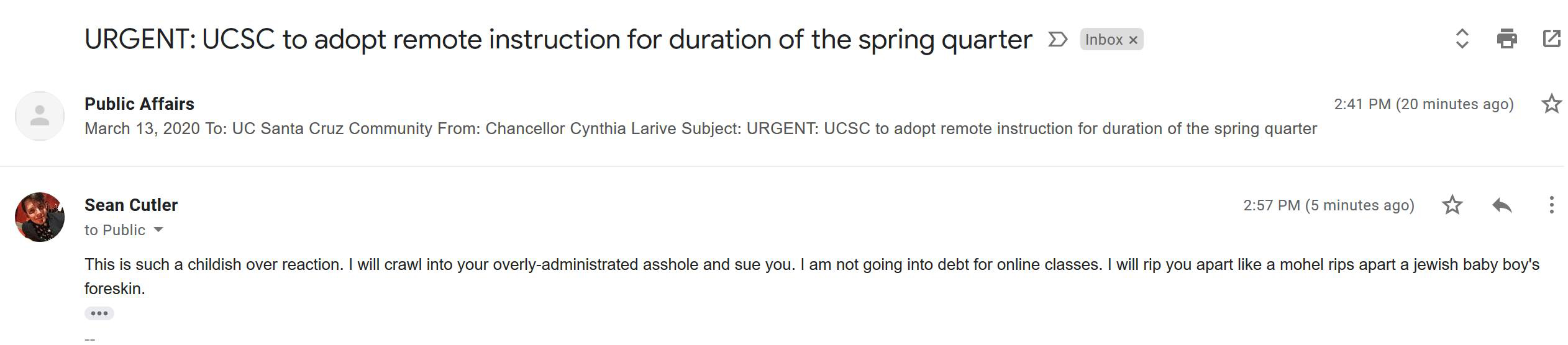Show trimmed content via the ellipsis button
This screenshot has height=345, width=1568.
coord(99,313)
